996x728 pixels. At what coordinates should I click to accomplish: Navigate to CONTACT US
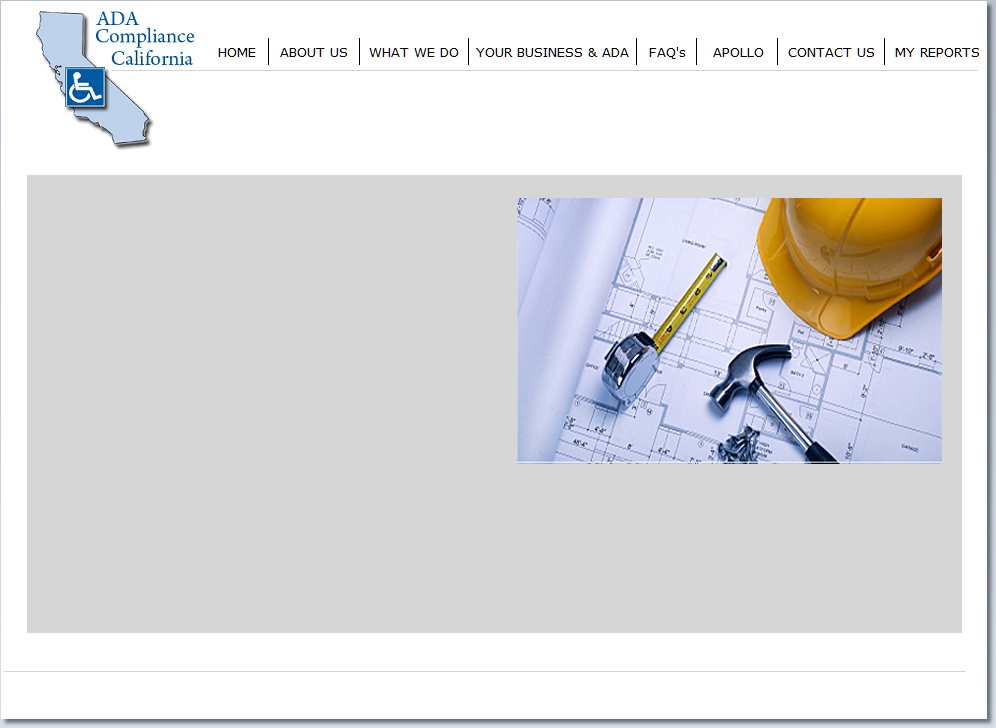(x=831, y=53)
